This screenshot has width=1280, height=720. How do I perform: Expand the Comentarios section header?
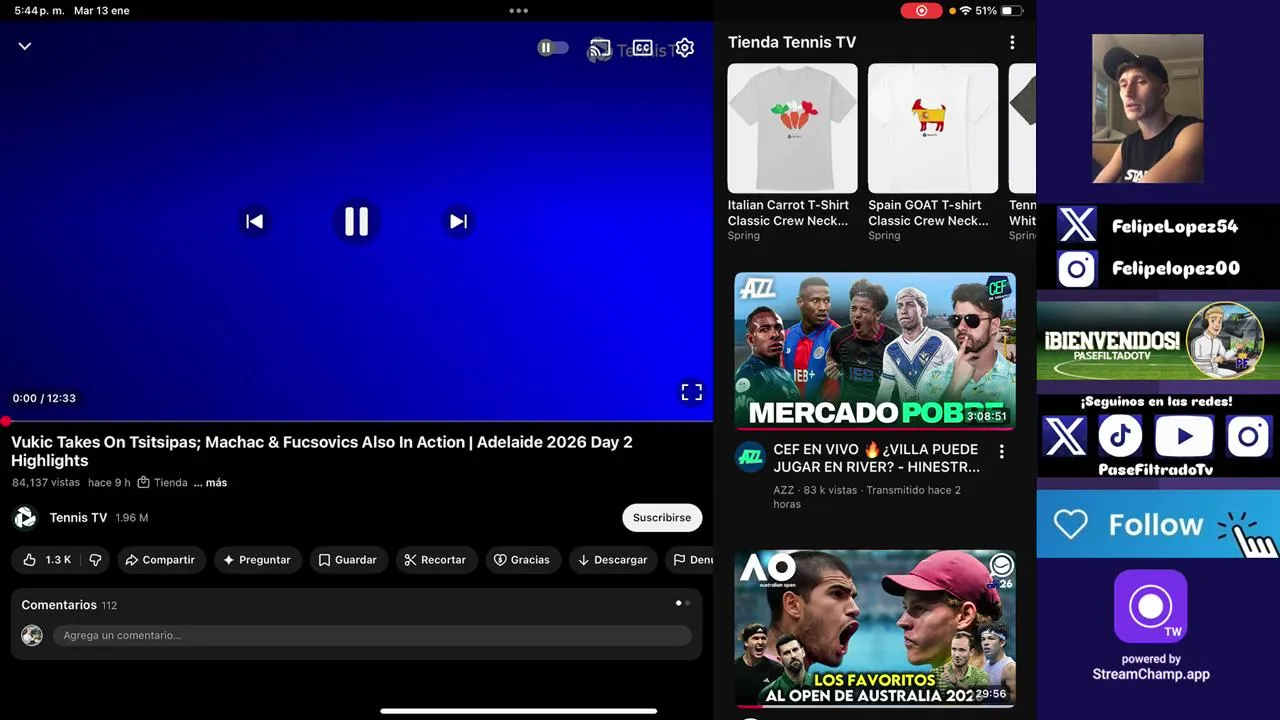click(x=69, y=605)
